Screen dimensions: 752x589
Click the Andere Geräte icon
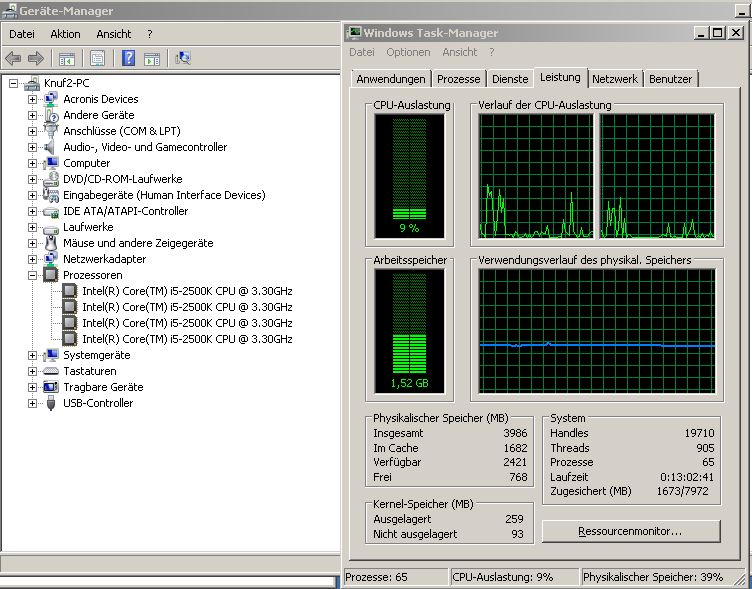click(x=50, y=115)
